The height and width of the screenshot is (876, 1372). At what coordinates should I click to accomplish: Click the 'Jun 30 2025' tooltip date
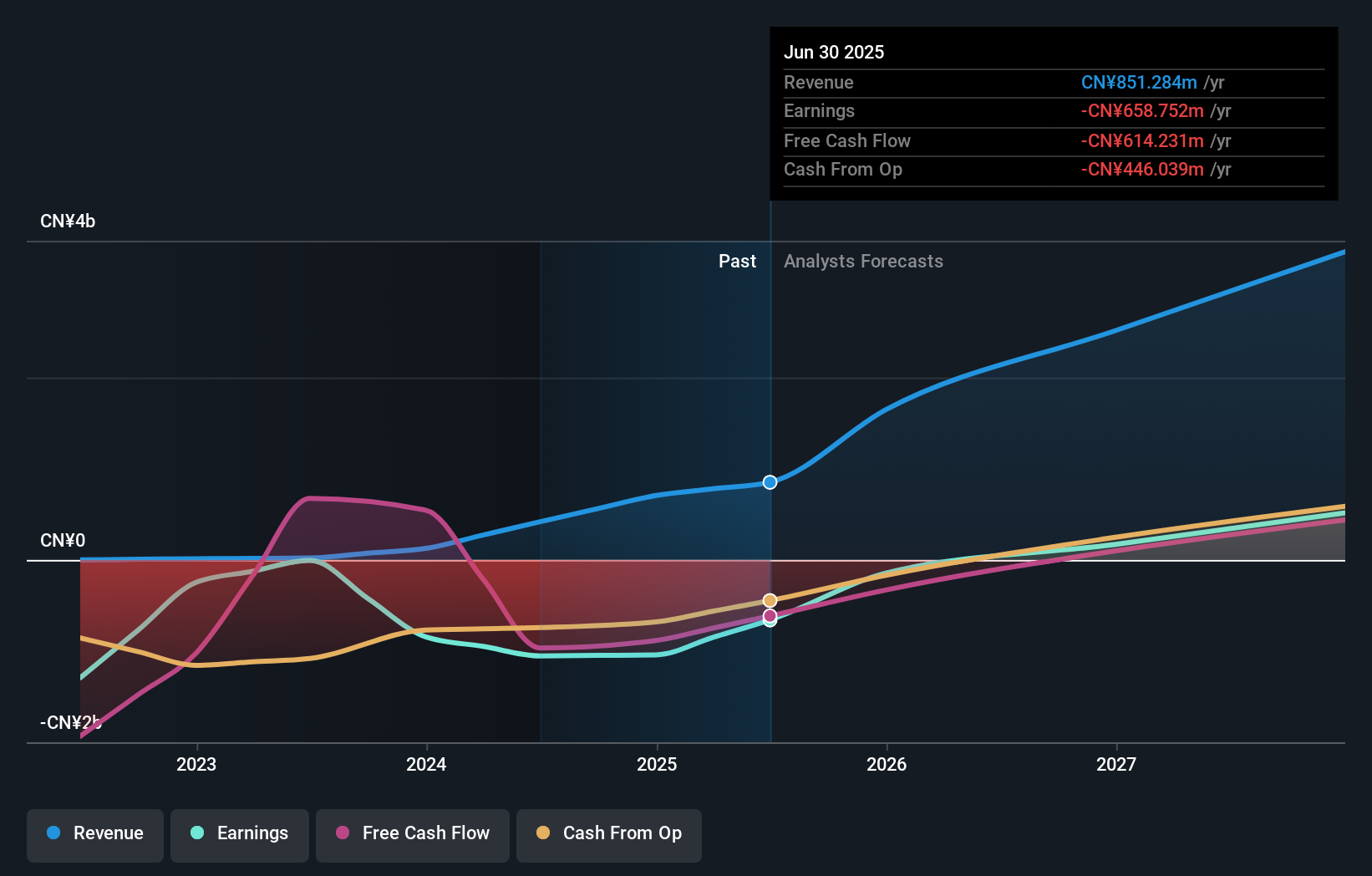click(x=834, y=52)
